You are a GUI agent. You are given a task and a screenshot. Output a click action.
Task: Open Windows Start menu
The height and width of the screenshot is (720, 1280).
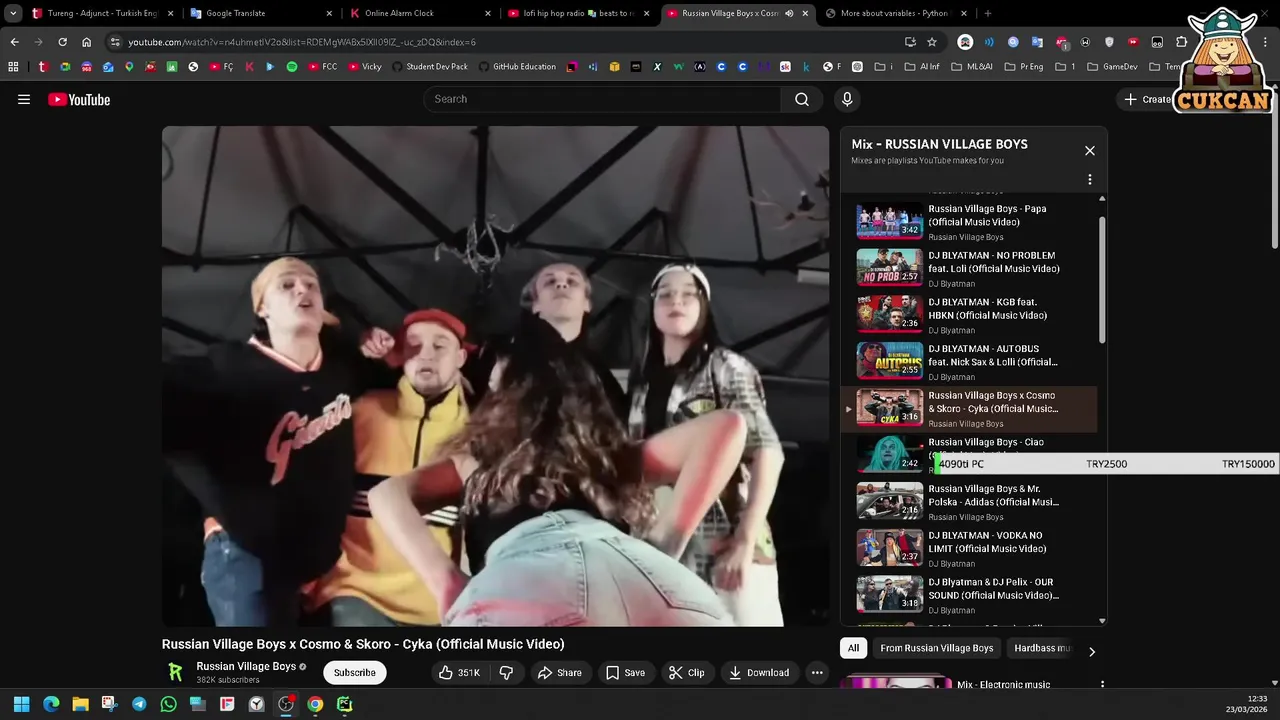click(x=21, y=704)
